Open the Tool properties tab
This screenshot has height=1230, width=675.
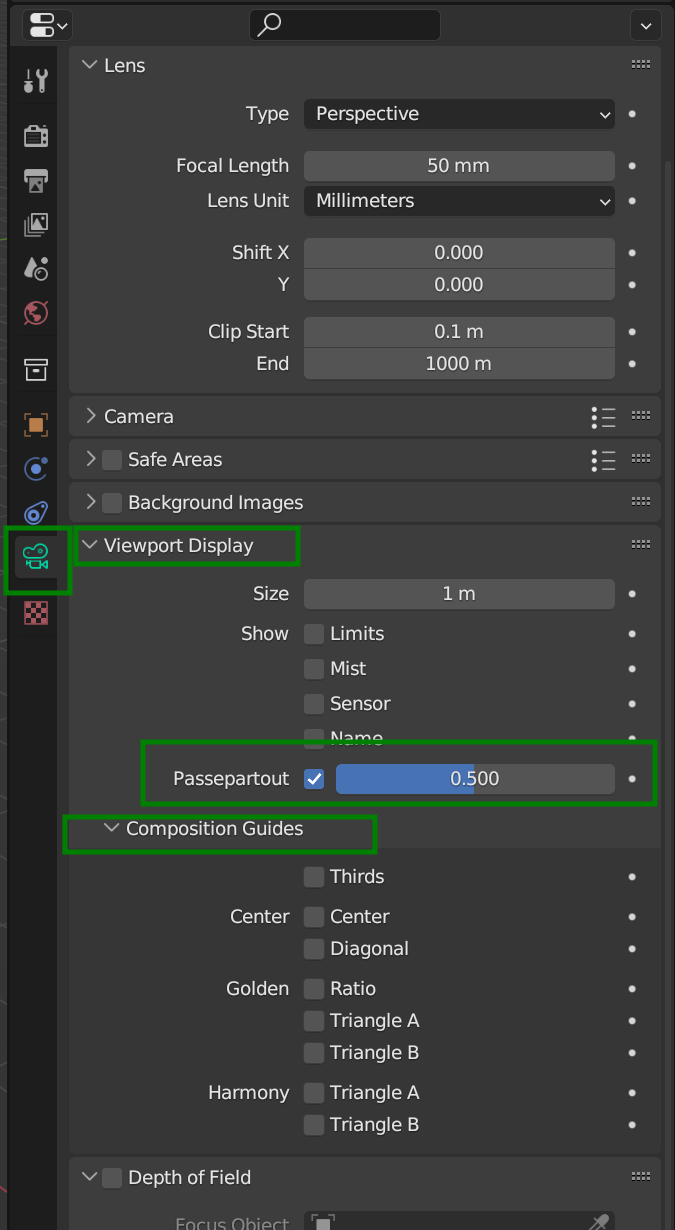point(36,81)
